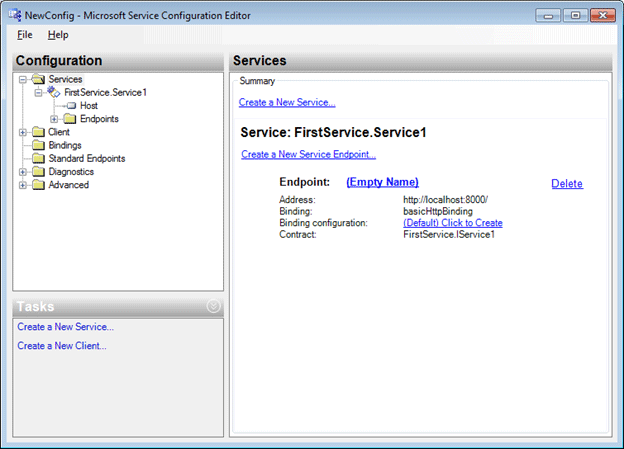This screenshot has width=624, height=449.
Task: Expand the Endpoints tree node
Action: point(54,119)
